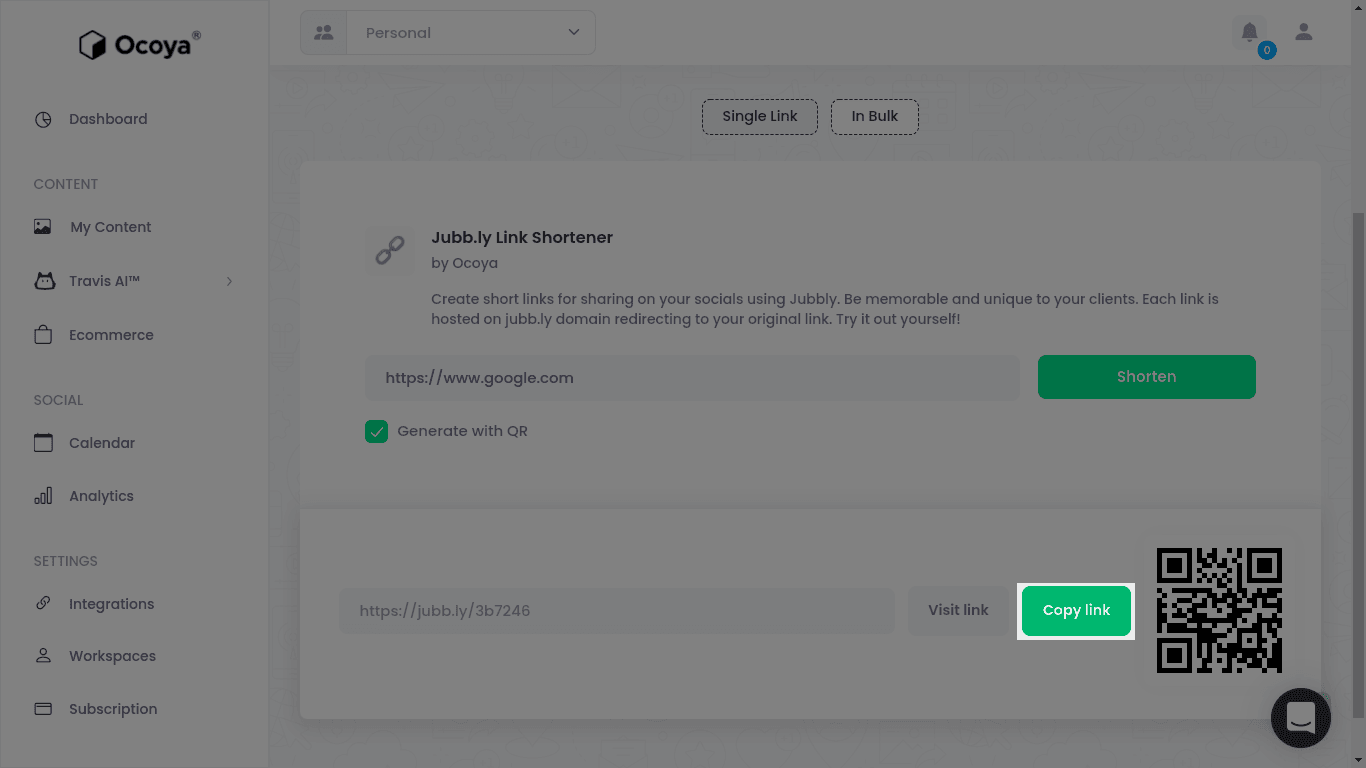Uncheck Generate with QR checkbox
This screenshot has width=1366, height=768.
pos(376,431)
